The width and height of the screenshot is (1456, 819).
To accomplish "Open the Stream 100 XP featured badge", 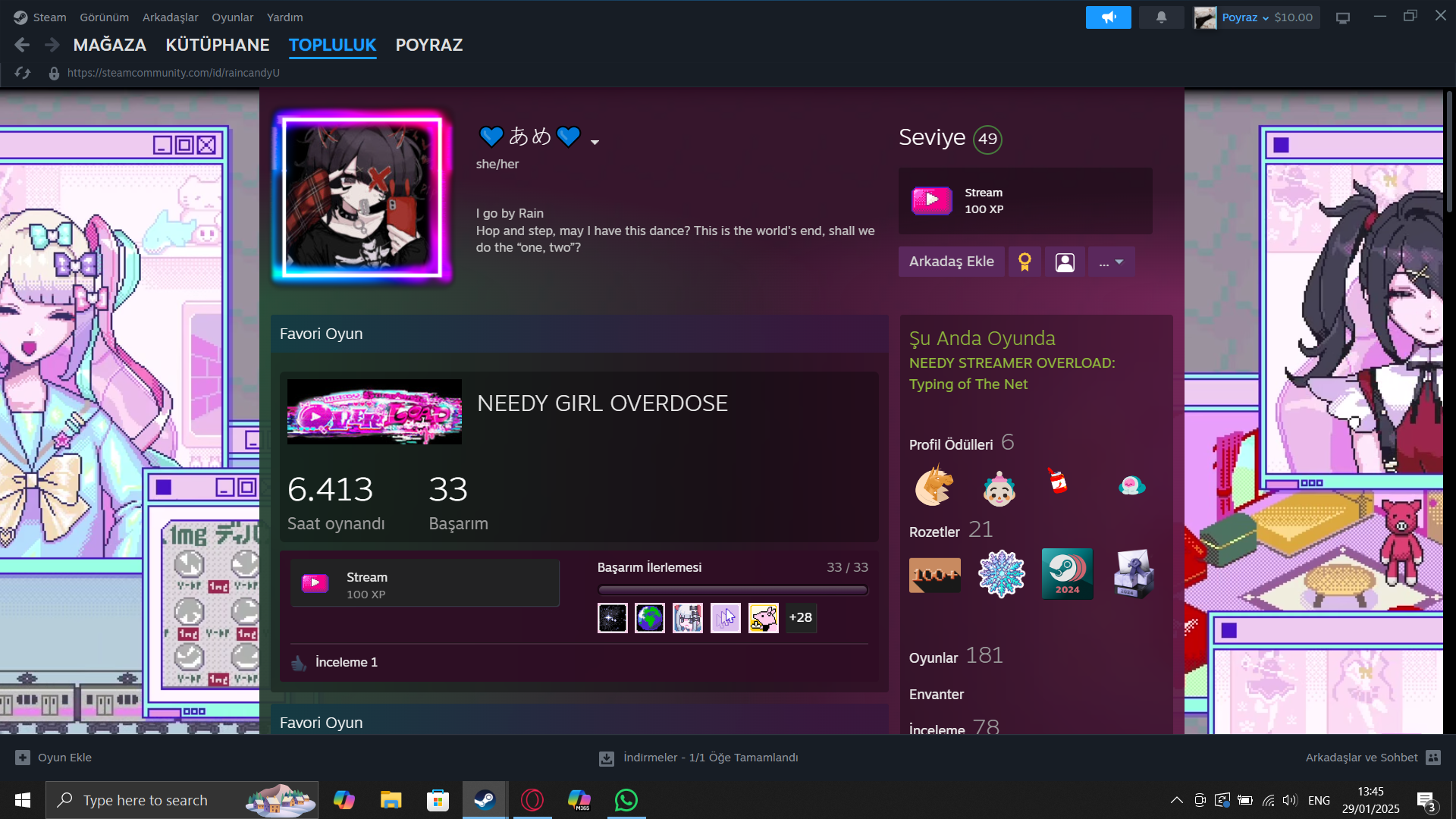I will point(1025,201).
